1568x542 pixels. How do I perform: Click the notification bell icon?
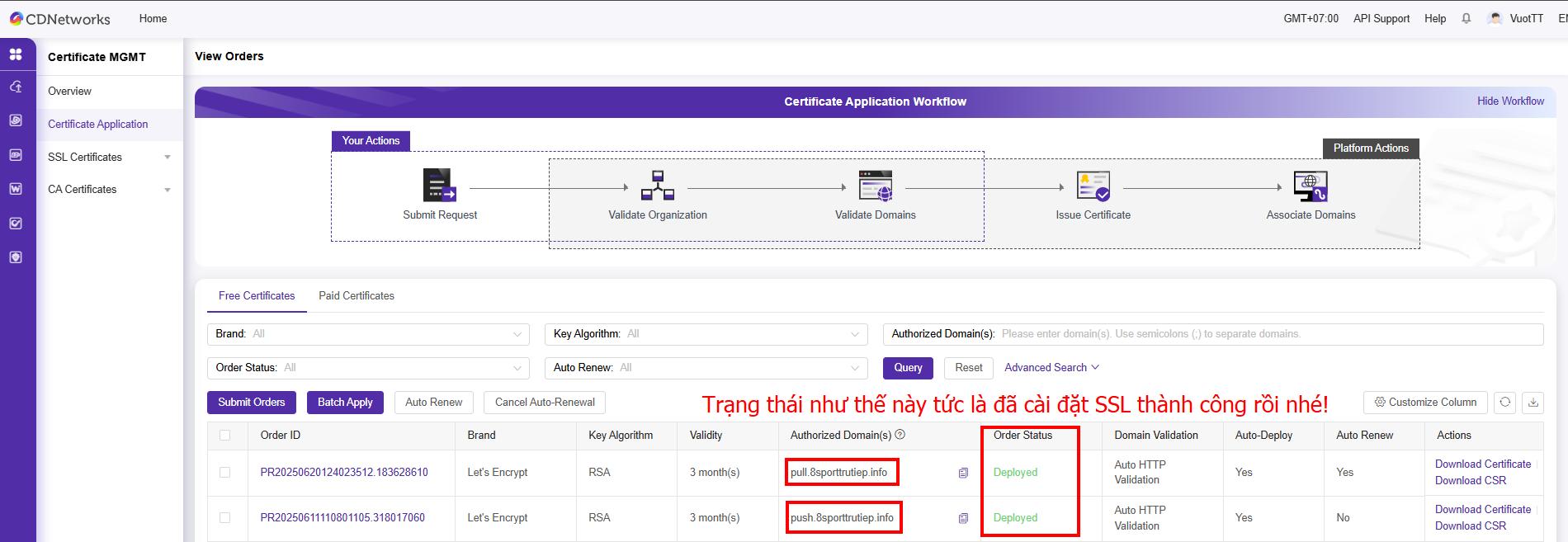[x=1466, y=18]
